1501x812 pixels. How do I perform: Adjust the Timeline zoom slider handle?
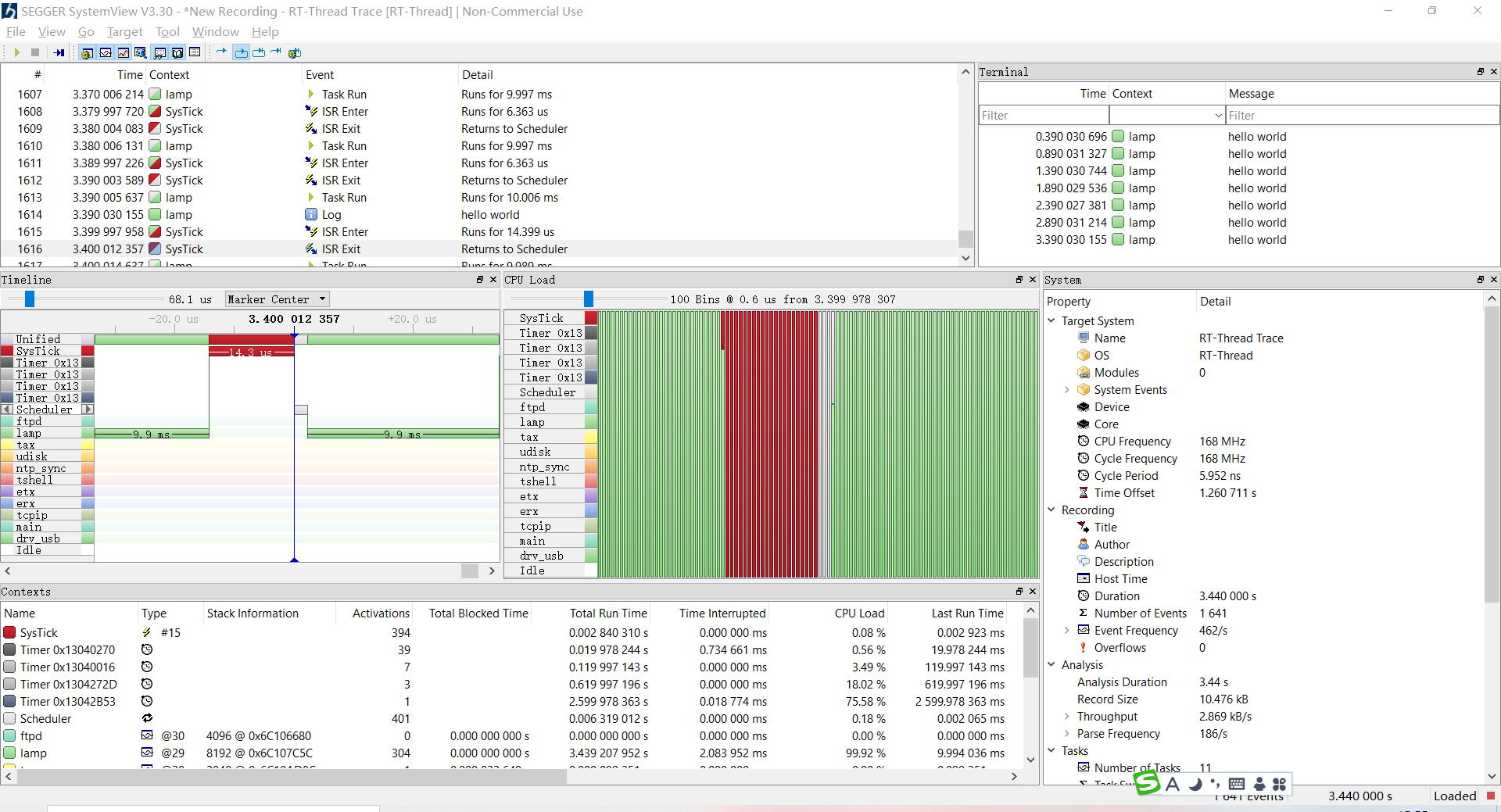tap(30, 299)
